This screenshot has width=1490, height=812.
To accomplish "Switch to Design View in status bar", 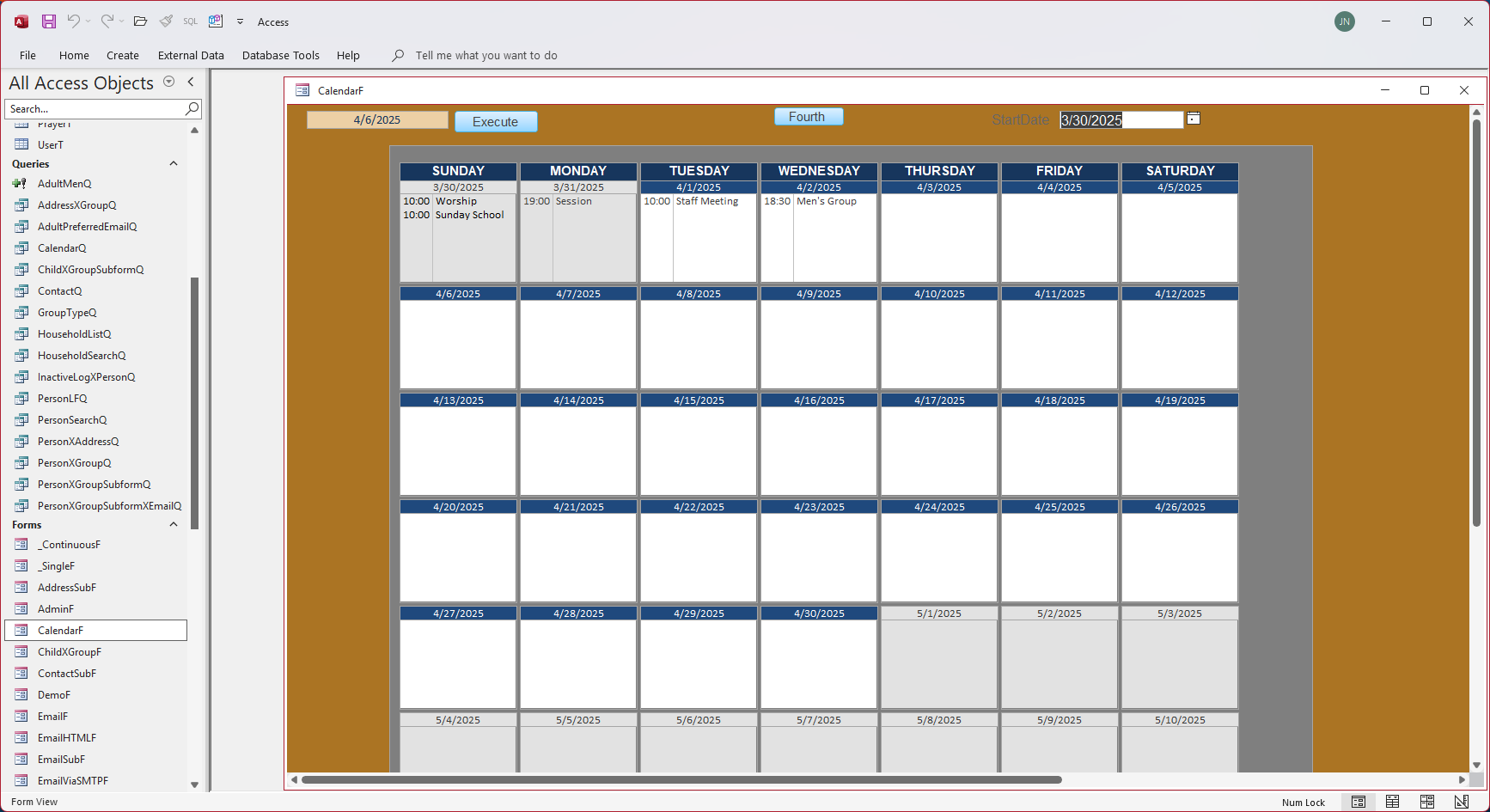I will [x=1461, y=802].
